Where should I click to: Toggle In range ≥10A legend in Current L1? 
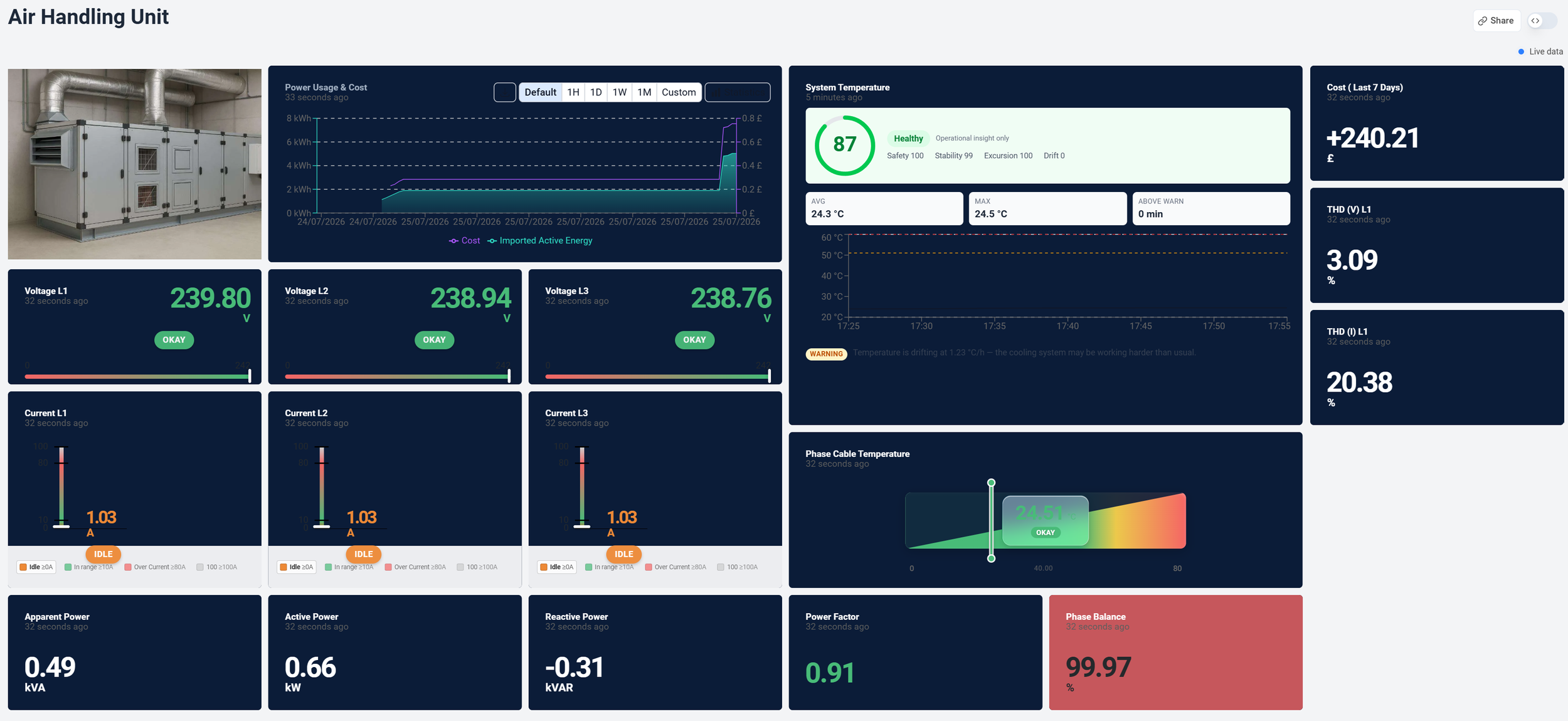click(89, 567)
